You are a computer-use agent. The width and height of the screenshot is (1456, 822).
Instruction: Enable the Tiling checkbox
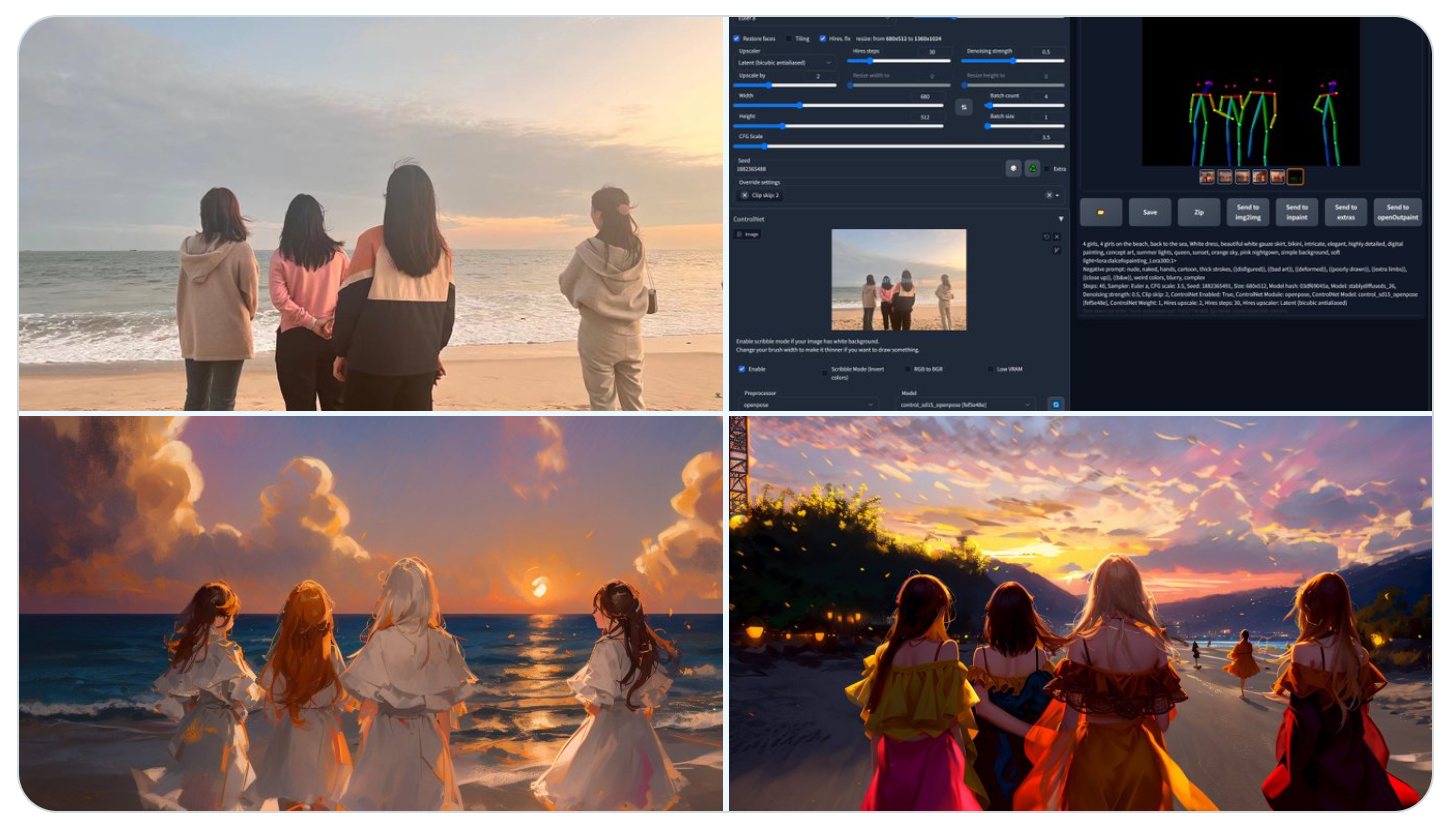pos(788,38)
